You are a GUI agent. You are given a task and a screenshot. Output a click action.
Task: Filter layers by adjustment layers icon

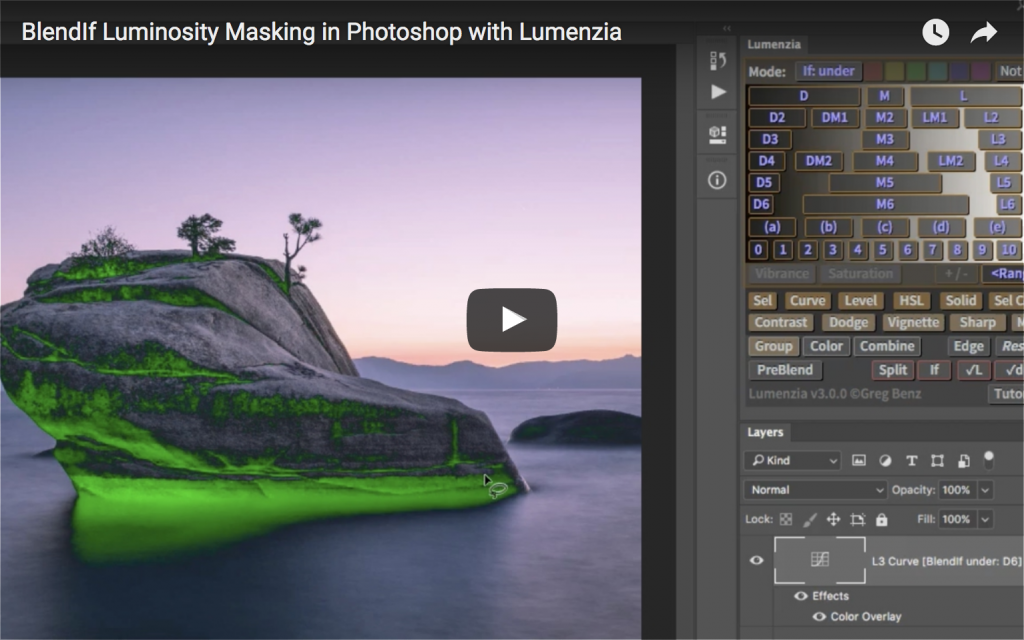(885, 460)
